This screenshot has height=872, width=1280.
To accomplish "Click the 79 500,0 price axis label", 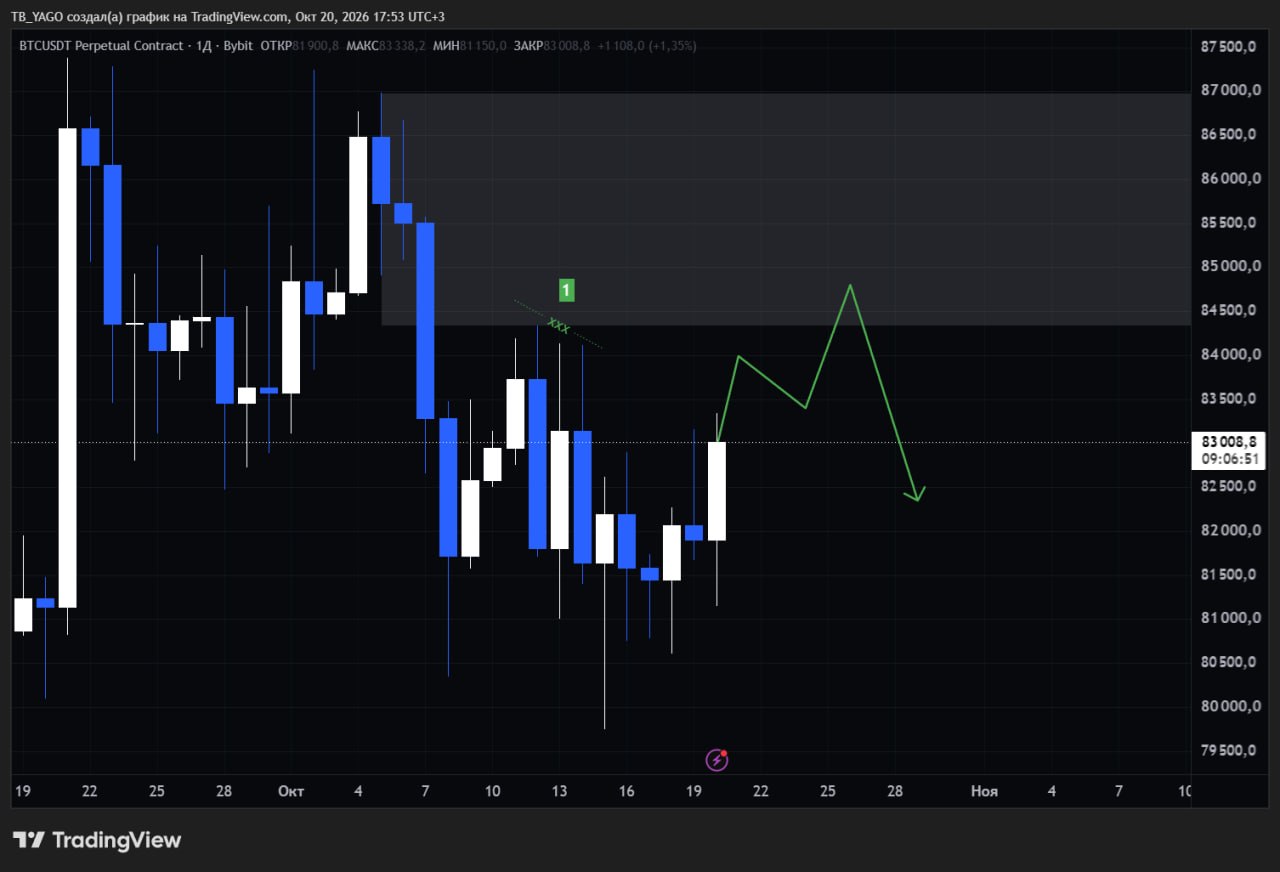I will (1228, 751).
